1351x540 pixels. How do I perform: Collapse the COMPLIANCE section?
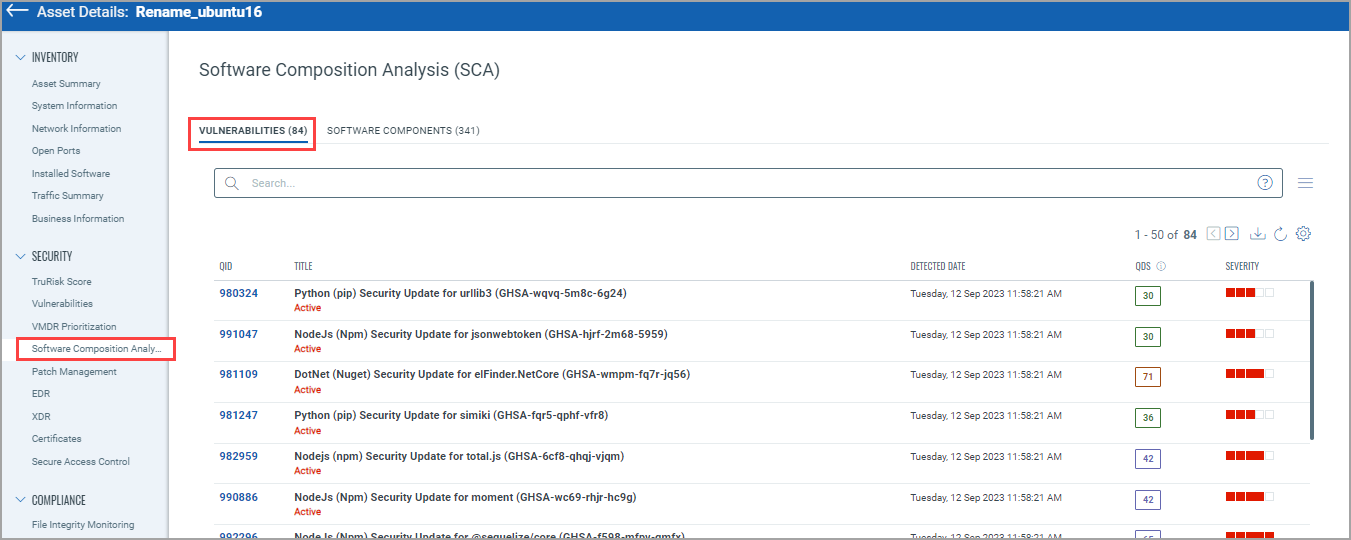pyautogui.click(x=21, y=500)
